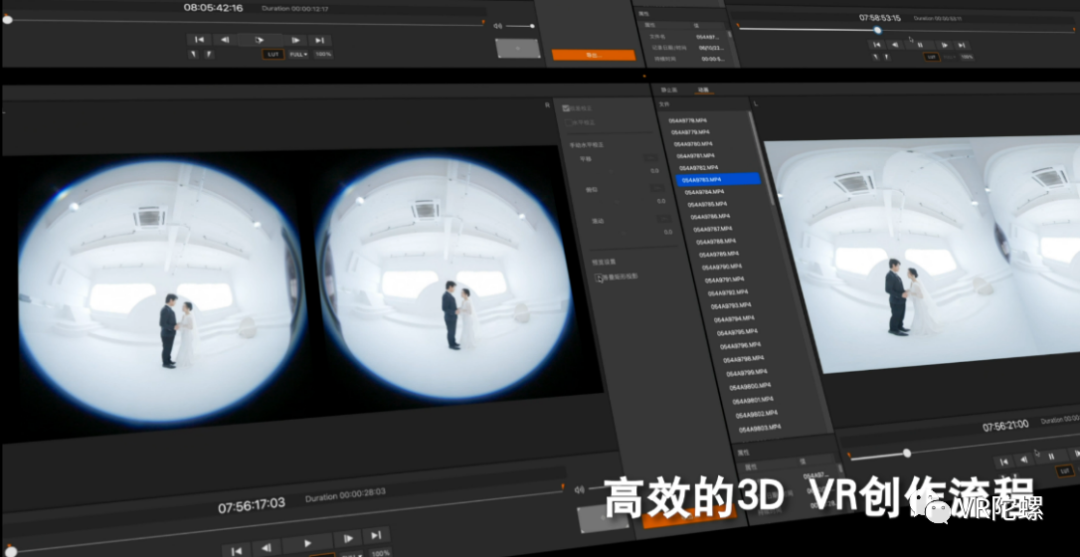Adjust volume slider in 08:05:42:16 player
1080x557 pixels.
520,26
